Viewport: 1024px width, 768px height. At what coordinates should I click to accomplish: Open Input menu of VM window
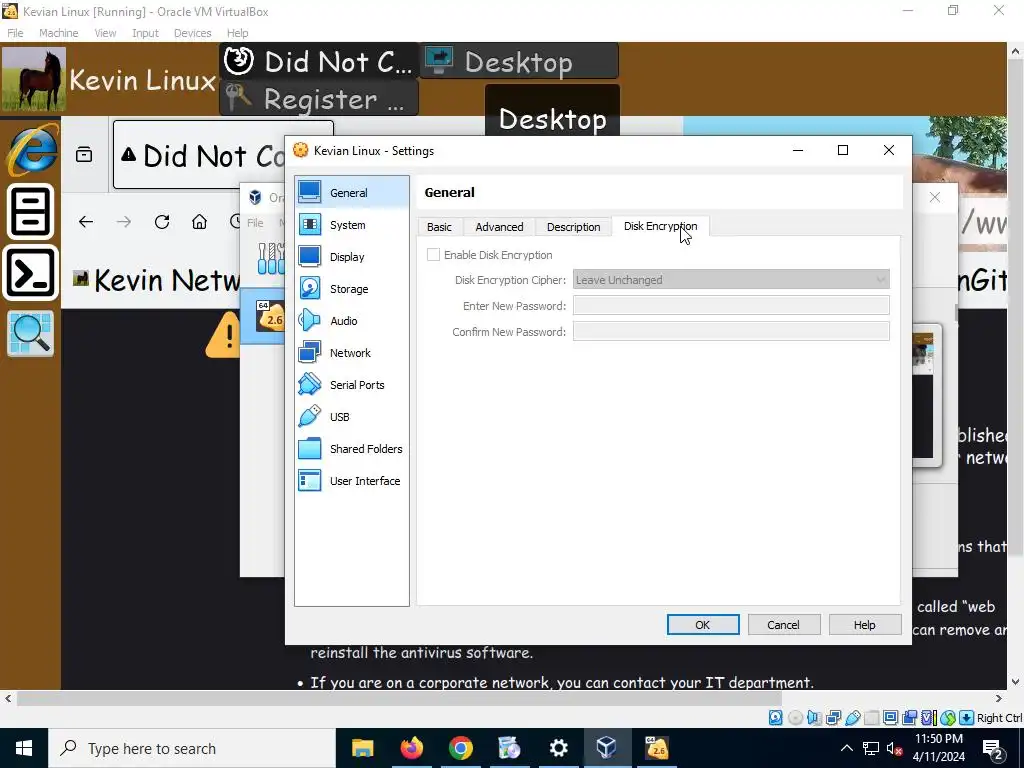[145, 33]
